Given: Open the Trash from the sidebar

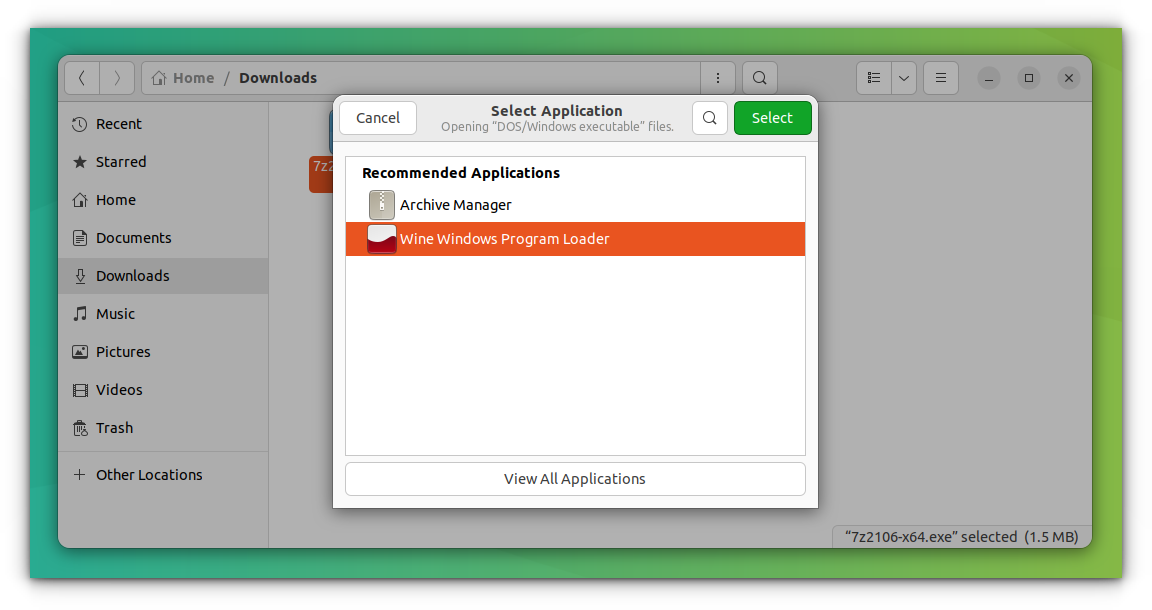Looking at the screenshot, I should pyautogui.click(x=114, y=427).
